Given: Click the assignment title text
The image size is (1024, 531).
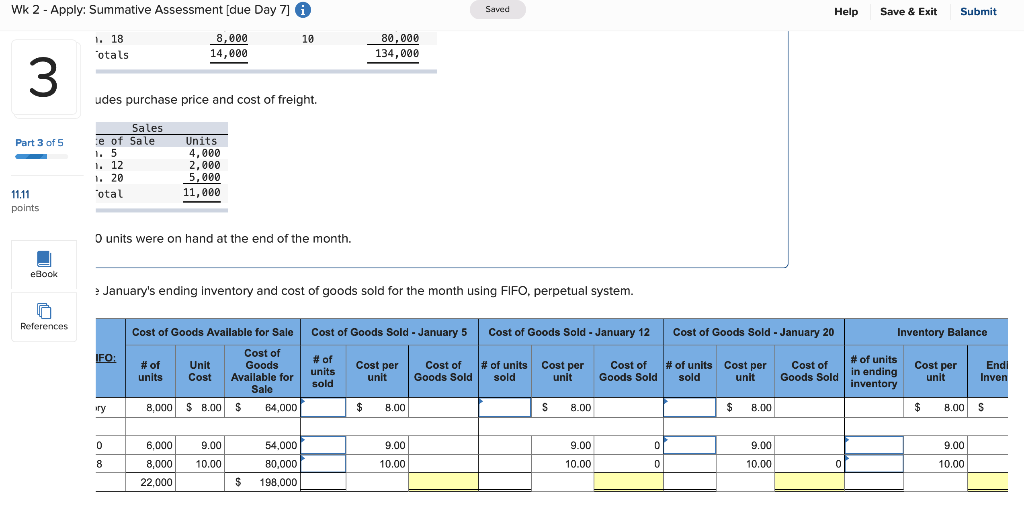Looking at the screenshot, I should [150, 10].
